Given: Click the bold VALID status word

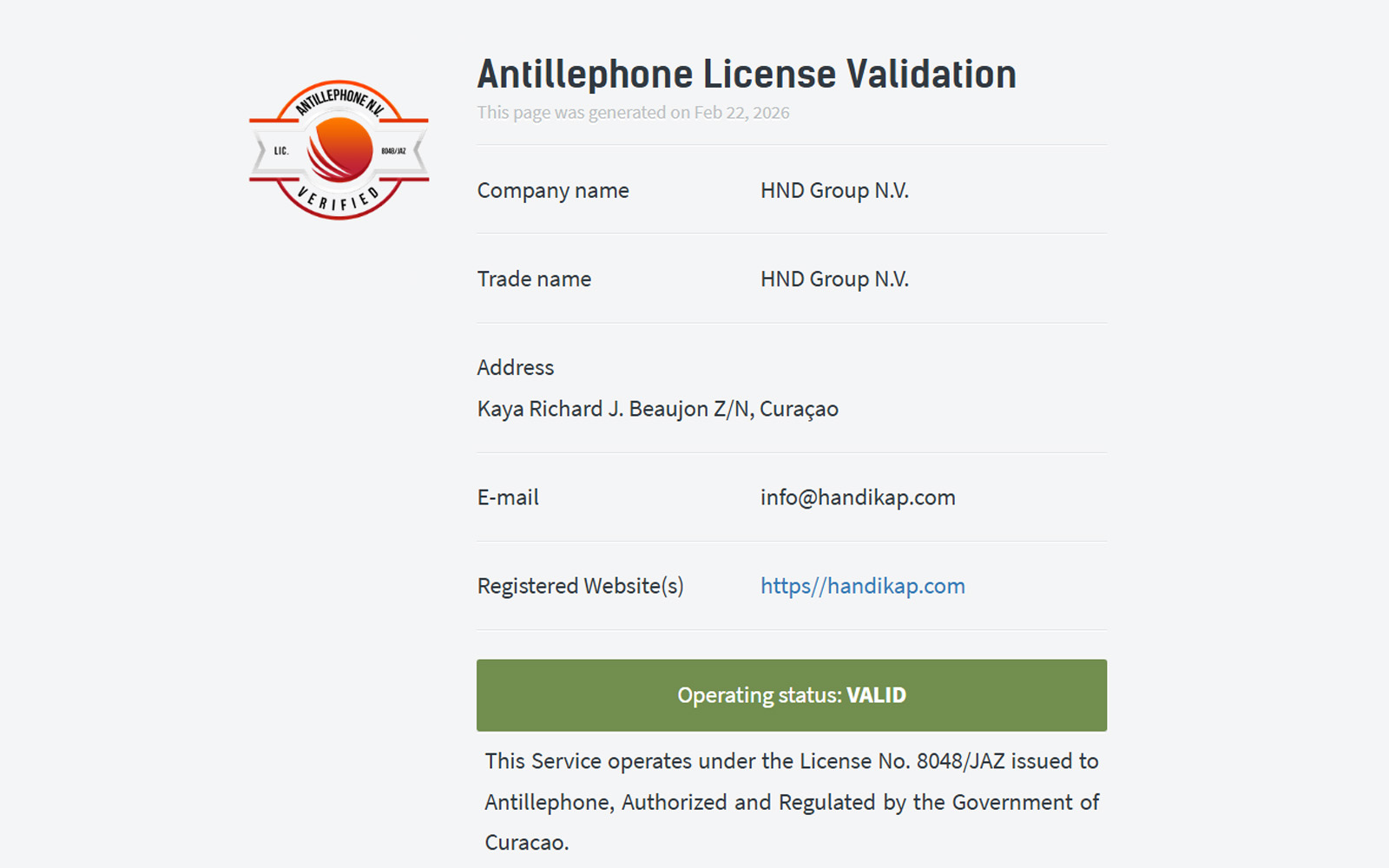Looking at the screenshot, I should click(876, 695).
